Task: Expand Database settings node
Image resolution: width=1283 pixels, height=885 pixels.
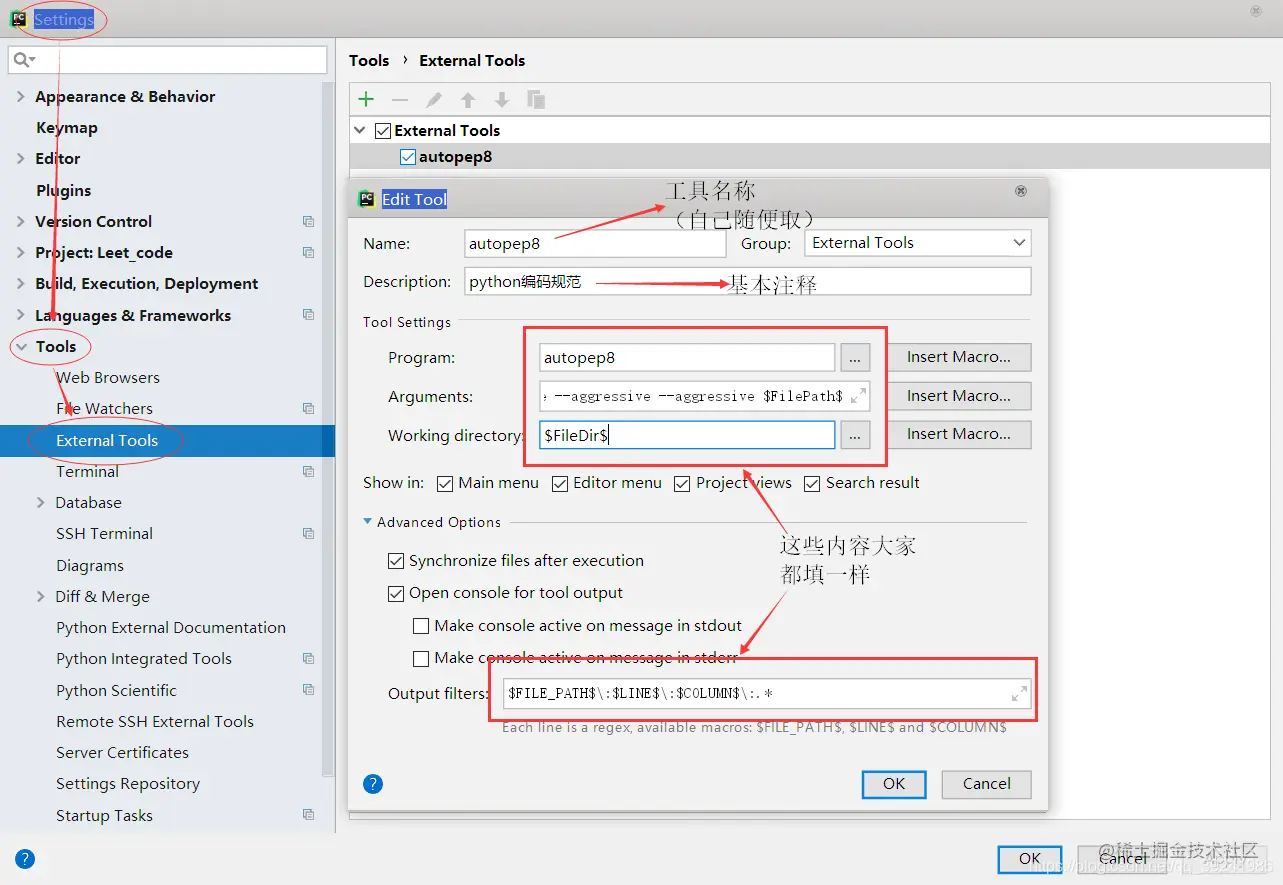Action: [x=41, y=503]
